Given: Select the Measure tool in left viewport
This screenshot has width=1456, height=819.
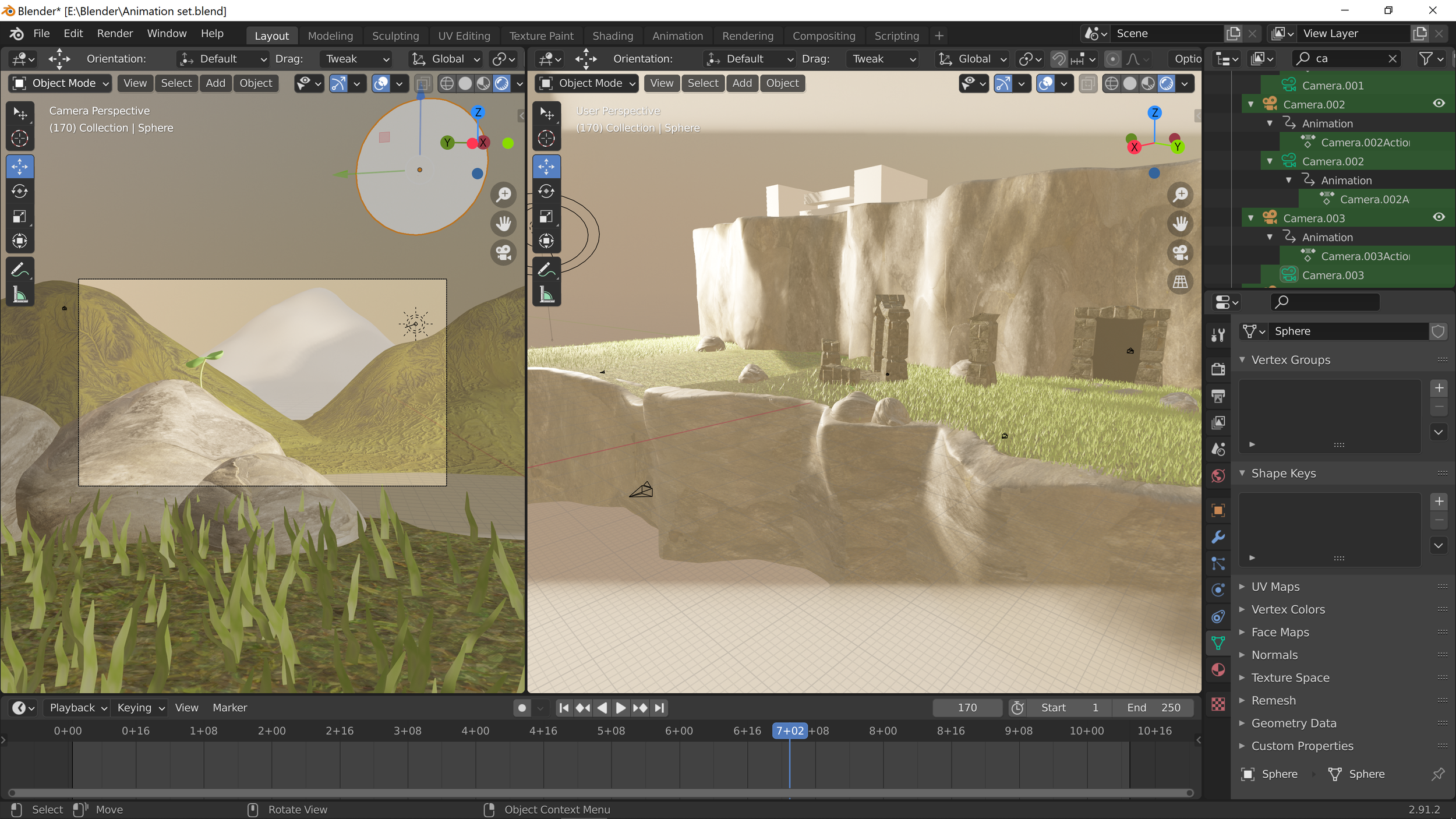Looking at the screenshot, I should pyautogui.click(x=20, y=295).
